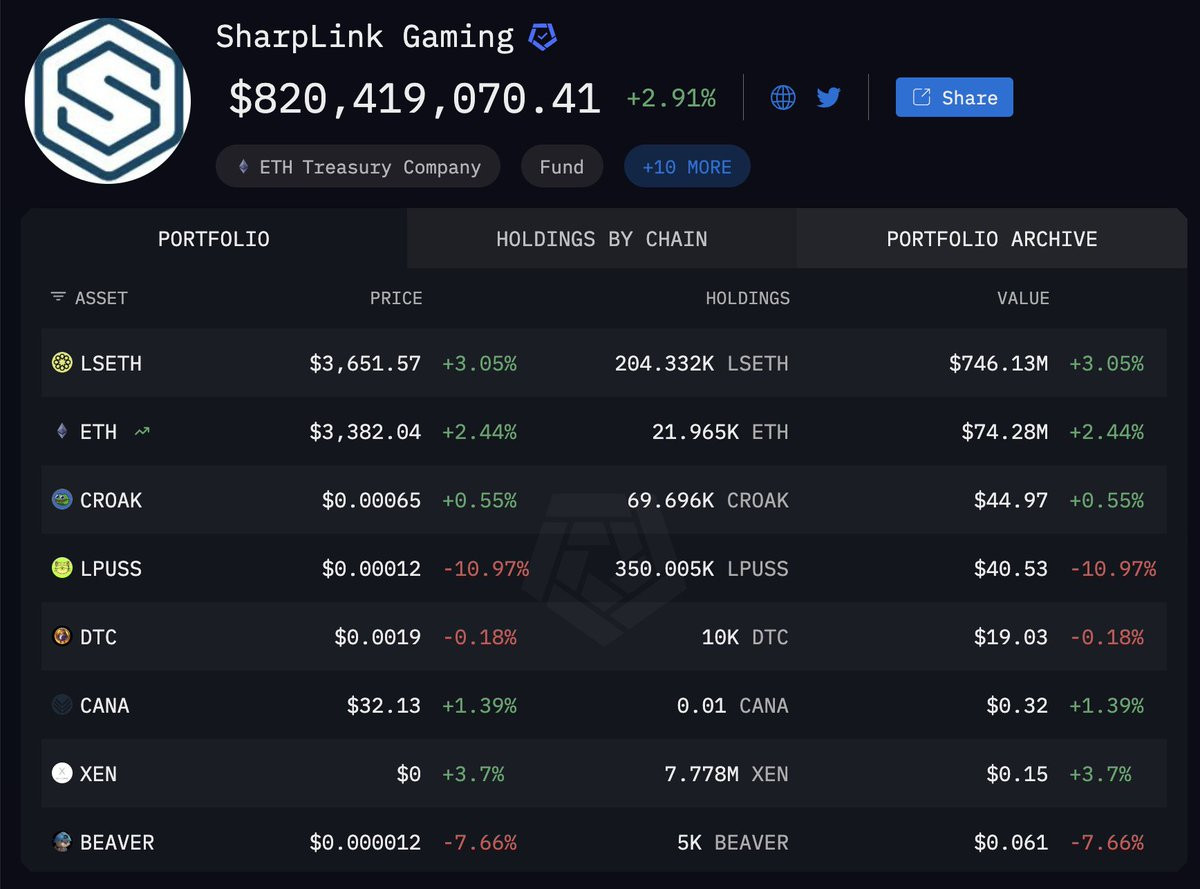This screenshot has width=1200, height=889.
Task: Click the LSETH token icon
Action: (x=62, y=363)
